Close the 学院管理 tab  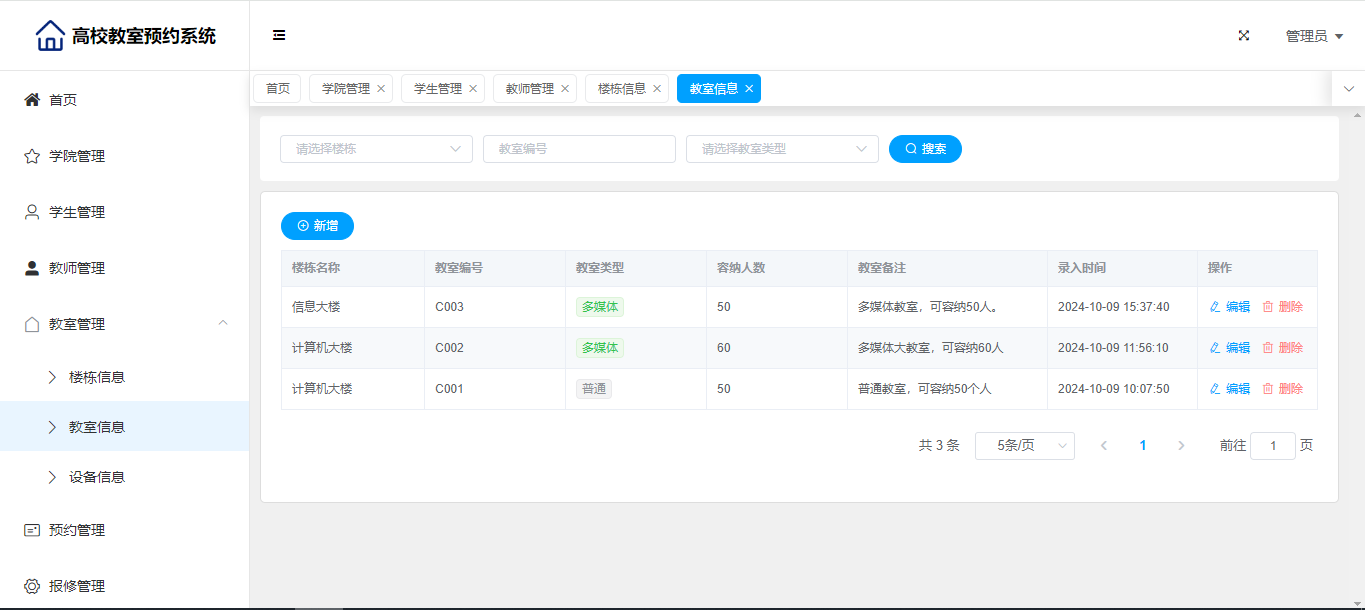(x=381, y=89)
